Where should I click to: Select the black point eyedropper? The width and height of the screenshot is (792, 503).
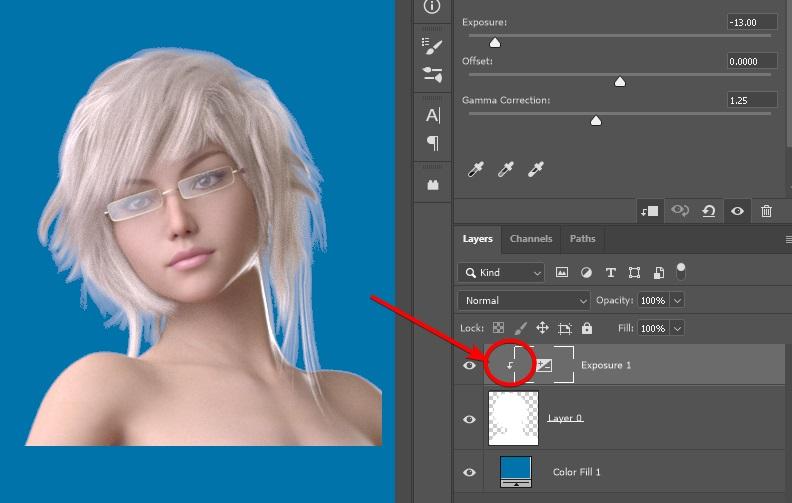[476, 169]
